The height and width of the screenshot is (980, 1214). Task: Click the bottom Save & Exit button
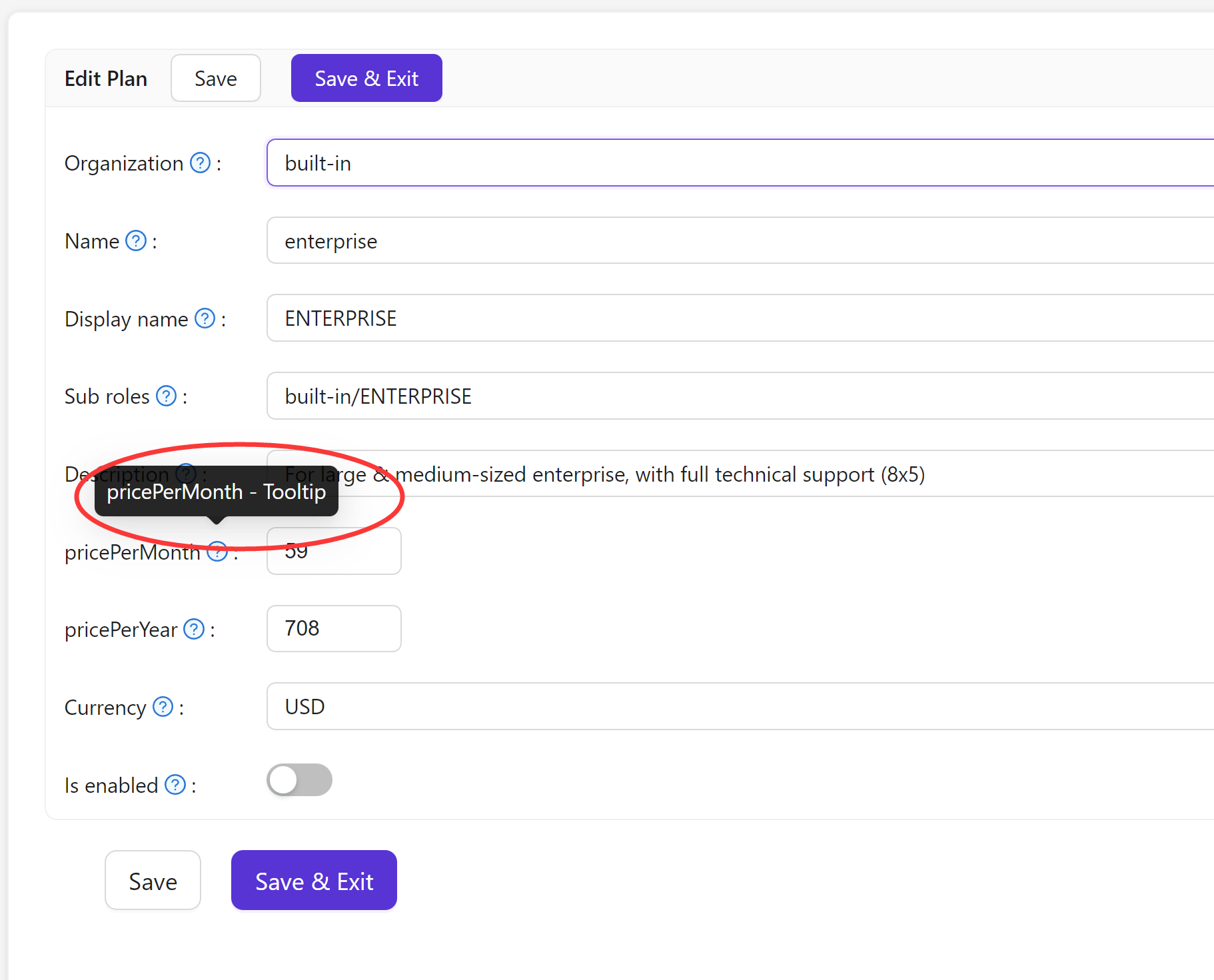tap(313, 880)
